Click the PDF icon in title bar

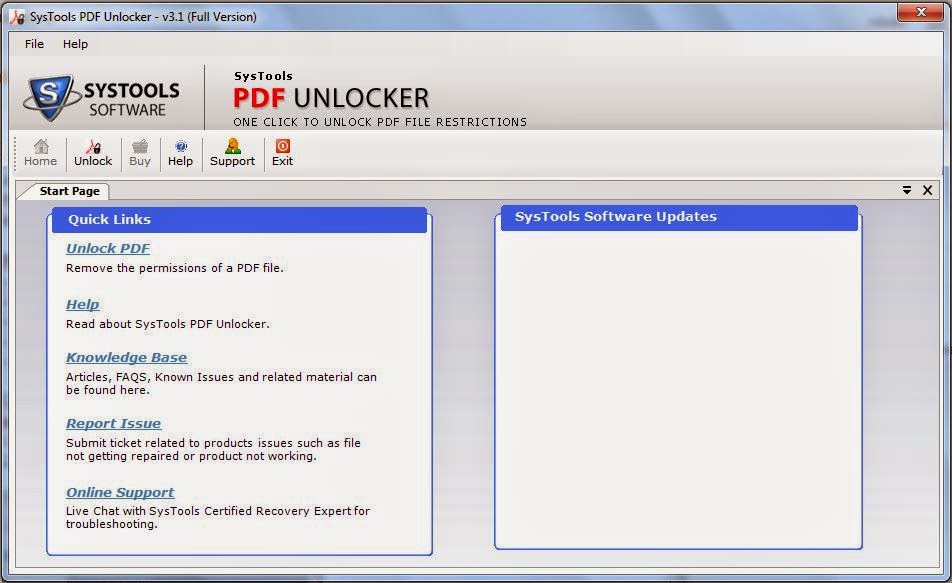pyautogui.click(x=18, y=16)
